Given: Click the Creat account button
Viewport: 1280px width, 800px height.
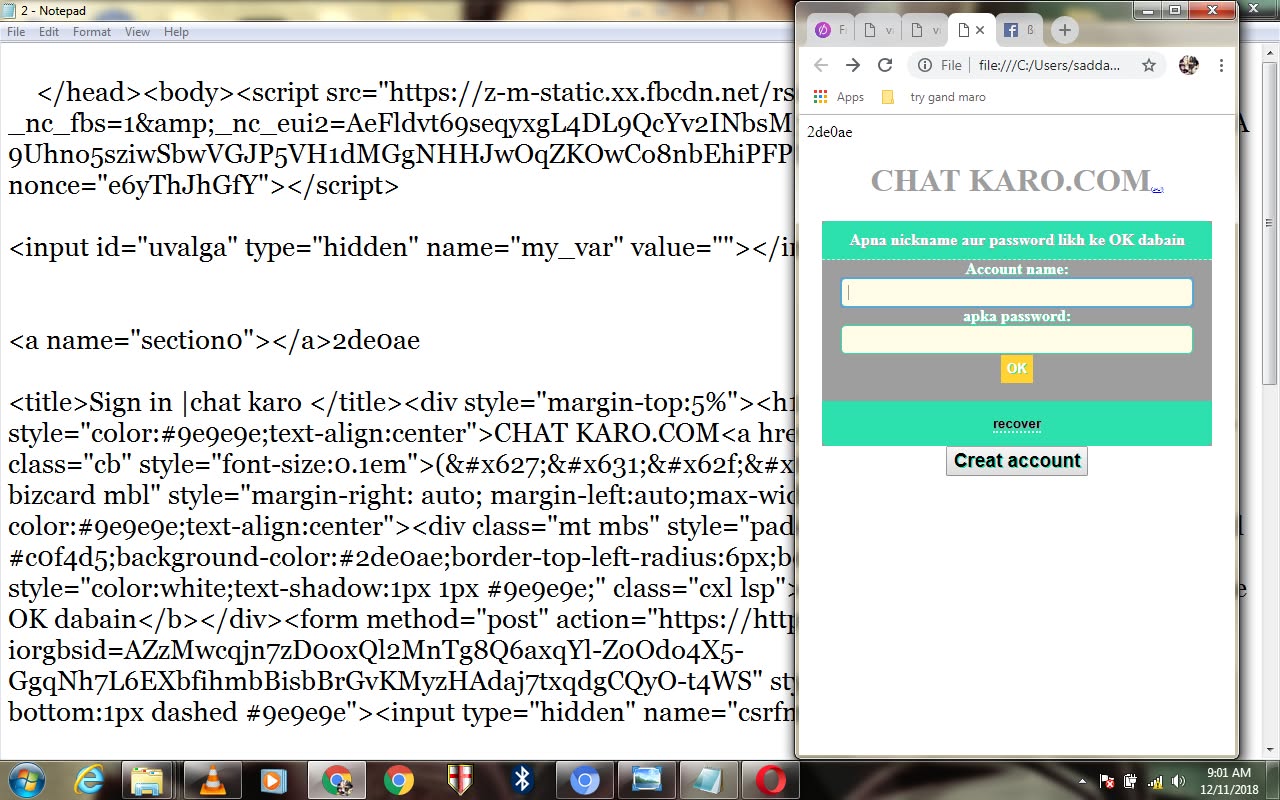Looking at the screenshot, I should click(1017, 461).
